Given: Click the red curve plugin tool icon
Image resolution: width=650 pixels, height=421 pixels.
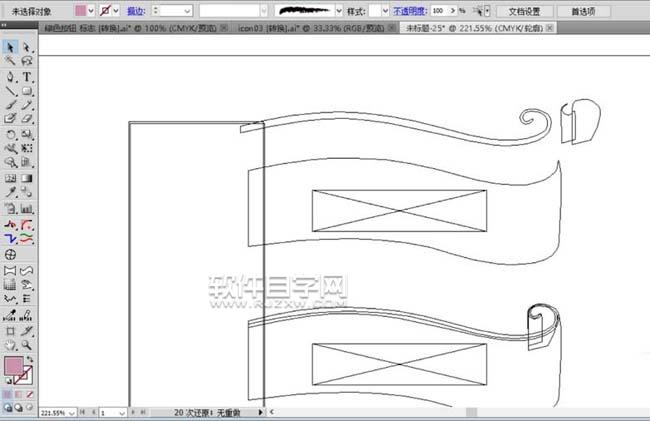Looking at the screenshot, I should 27,225.
